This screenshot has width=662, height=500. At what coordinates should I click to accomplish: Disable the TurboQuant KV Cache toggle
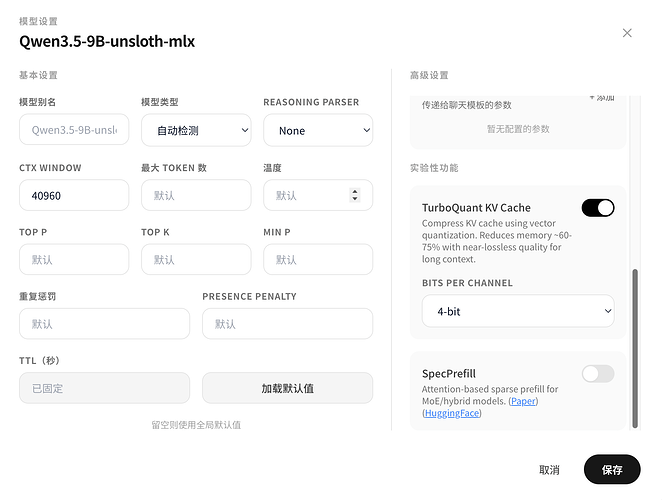[x=598, y=208]
